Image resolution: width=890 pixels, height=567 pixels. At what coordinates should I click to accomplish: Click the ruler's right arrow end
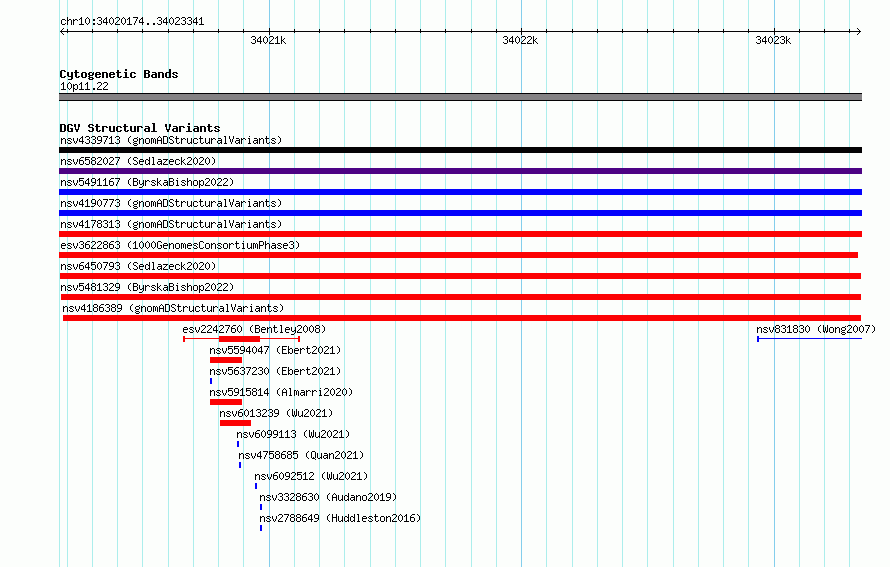858,31
